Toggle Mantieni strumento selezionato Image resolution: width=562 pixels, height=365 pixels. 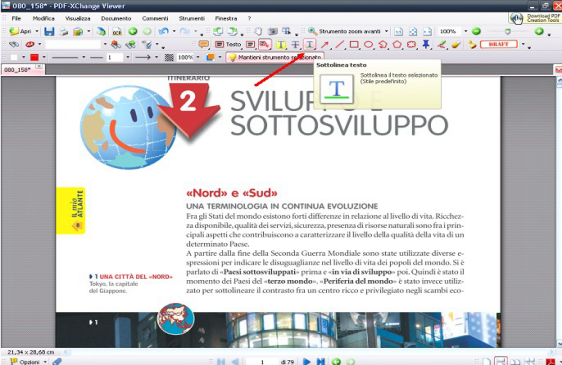(x=275, y=57)
